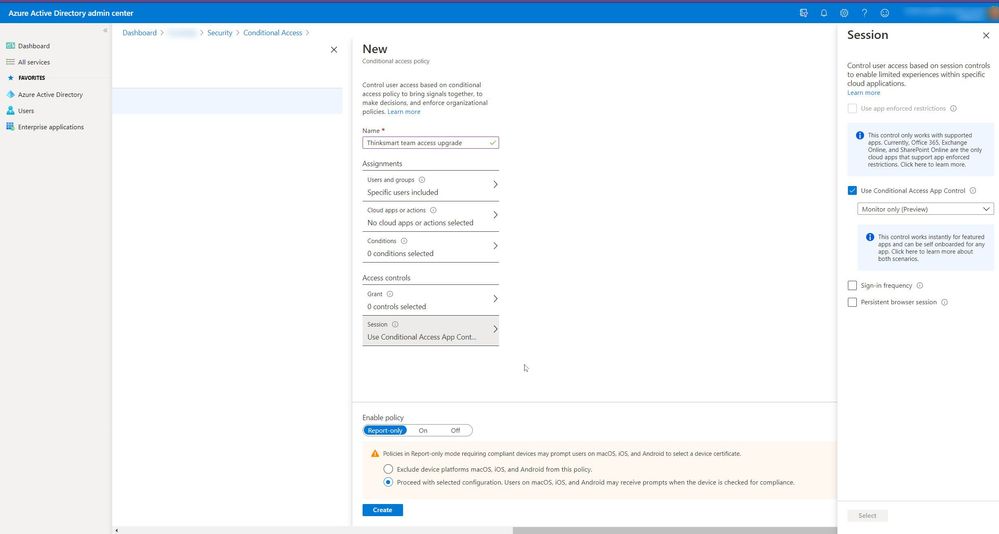
Task: Click info icon beside Persistent browser session
Action: [x=944, y=302]
